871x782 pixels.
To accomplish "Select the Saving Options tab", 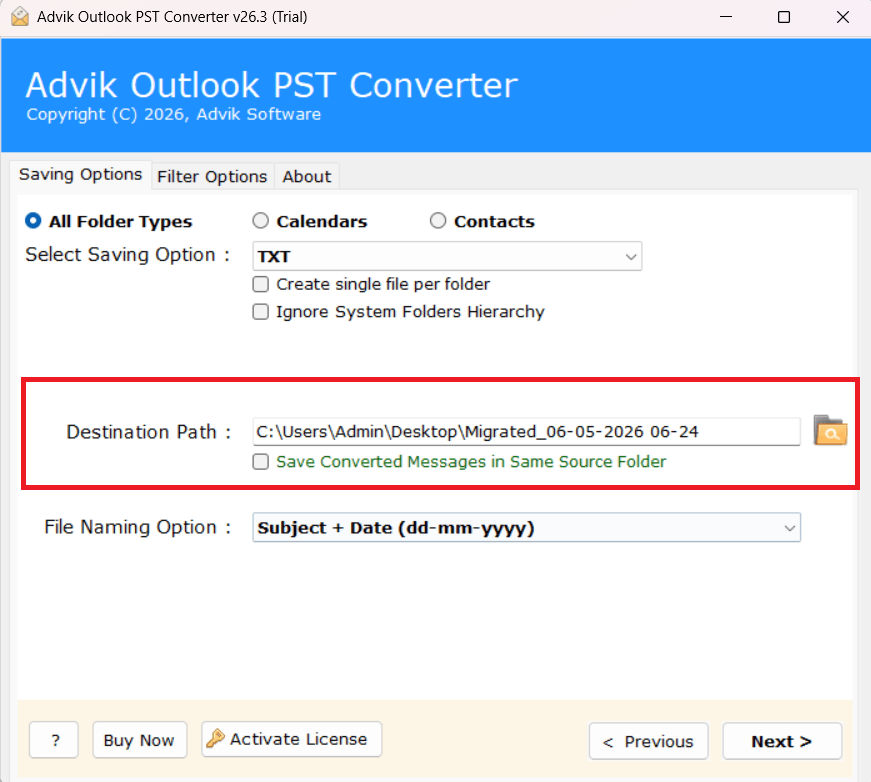I will (81, 175).
